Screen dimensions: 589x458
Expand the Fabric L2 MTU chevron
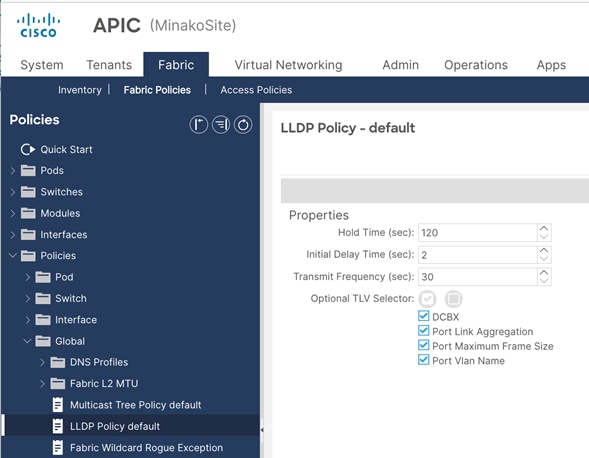(x=42, y=384)
